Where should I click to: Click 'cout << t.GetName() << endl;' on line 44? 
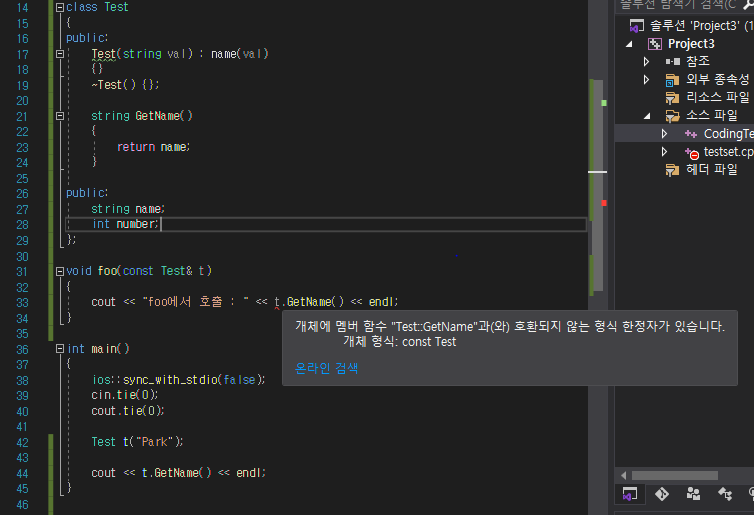coord(178,473)
